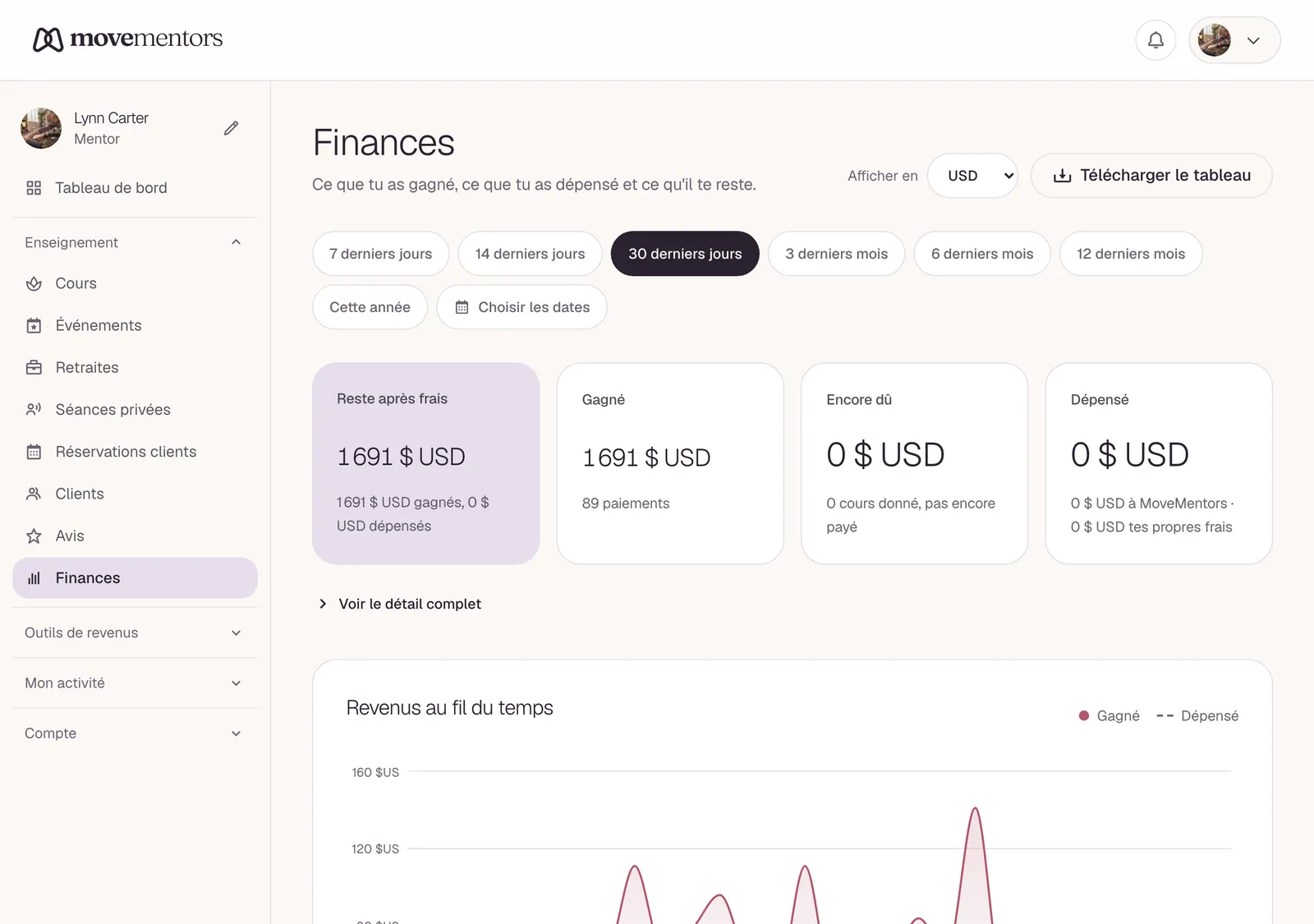Click Lynn Carter's sidebar avatar
The width and height of the screenshot is (1314, 924).
pyautogui.click(x=41, y=128)
